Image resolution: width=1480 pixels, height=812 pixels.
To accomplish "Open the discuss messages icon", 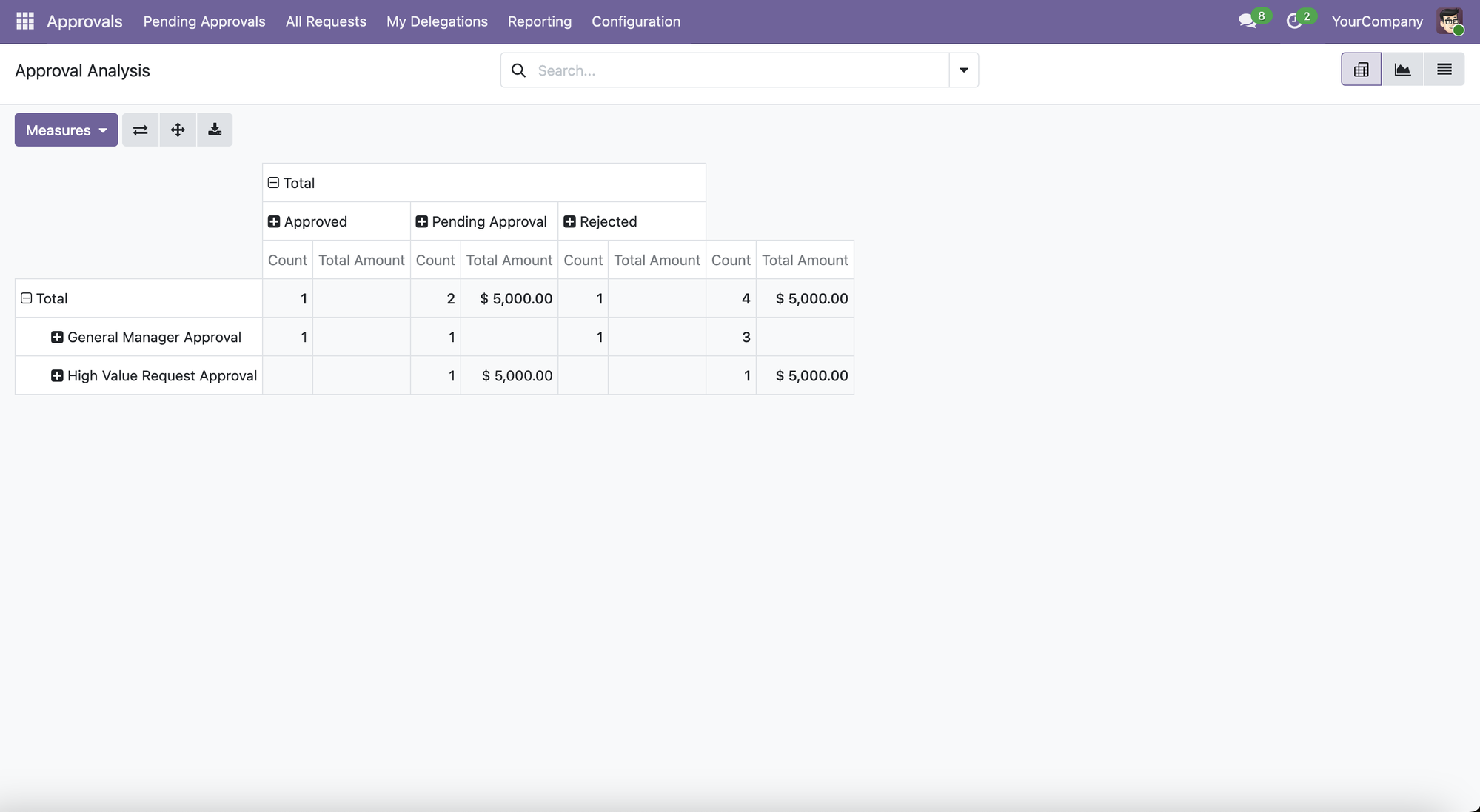I will pyautogui.click(x=1248, y=21).
